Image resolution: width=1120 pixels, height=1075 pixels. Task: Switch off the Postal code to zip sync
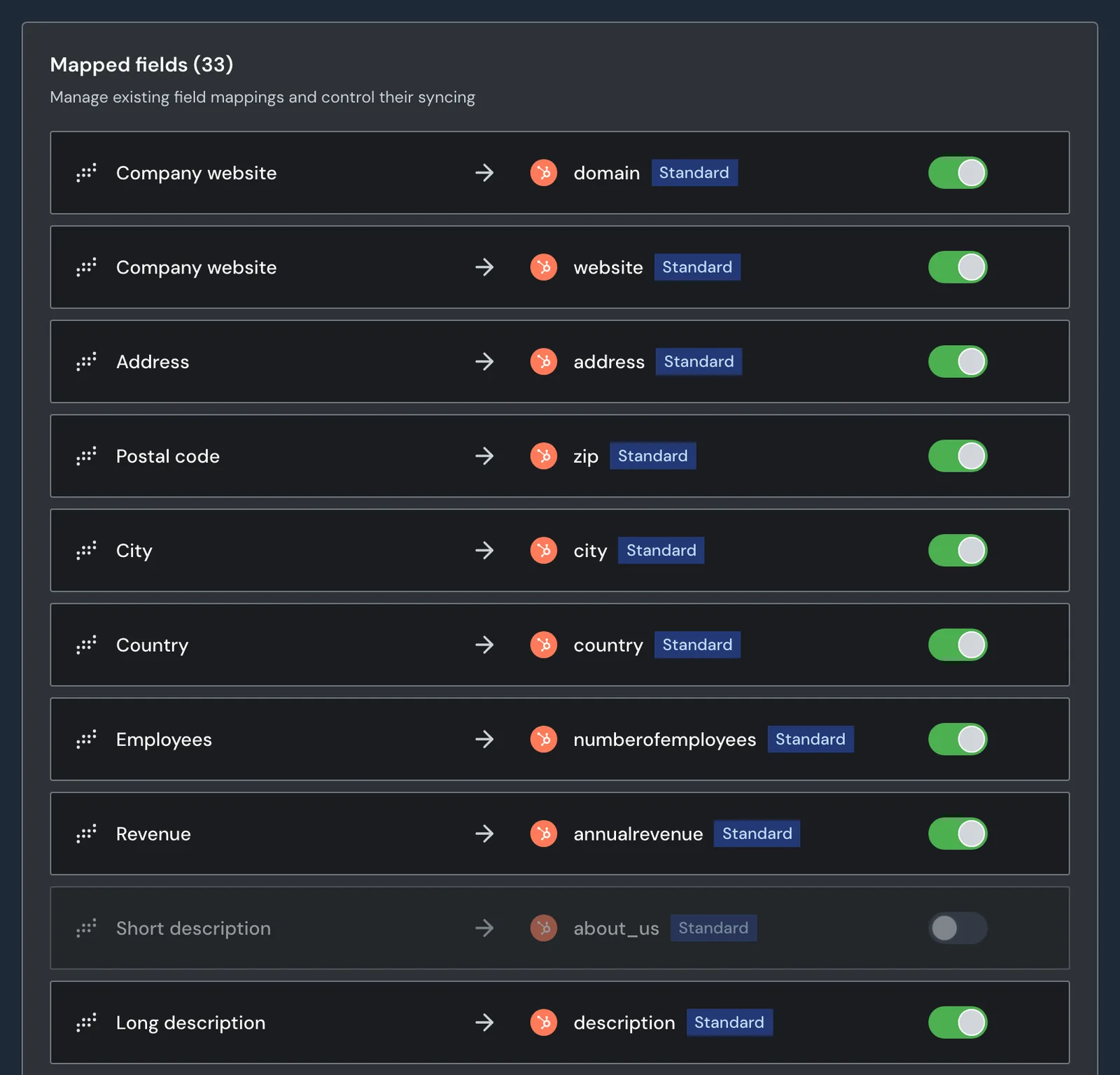(x=958, y=456)
